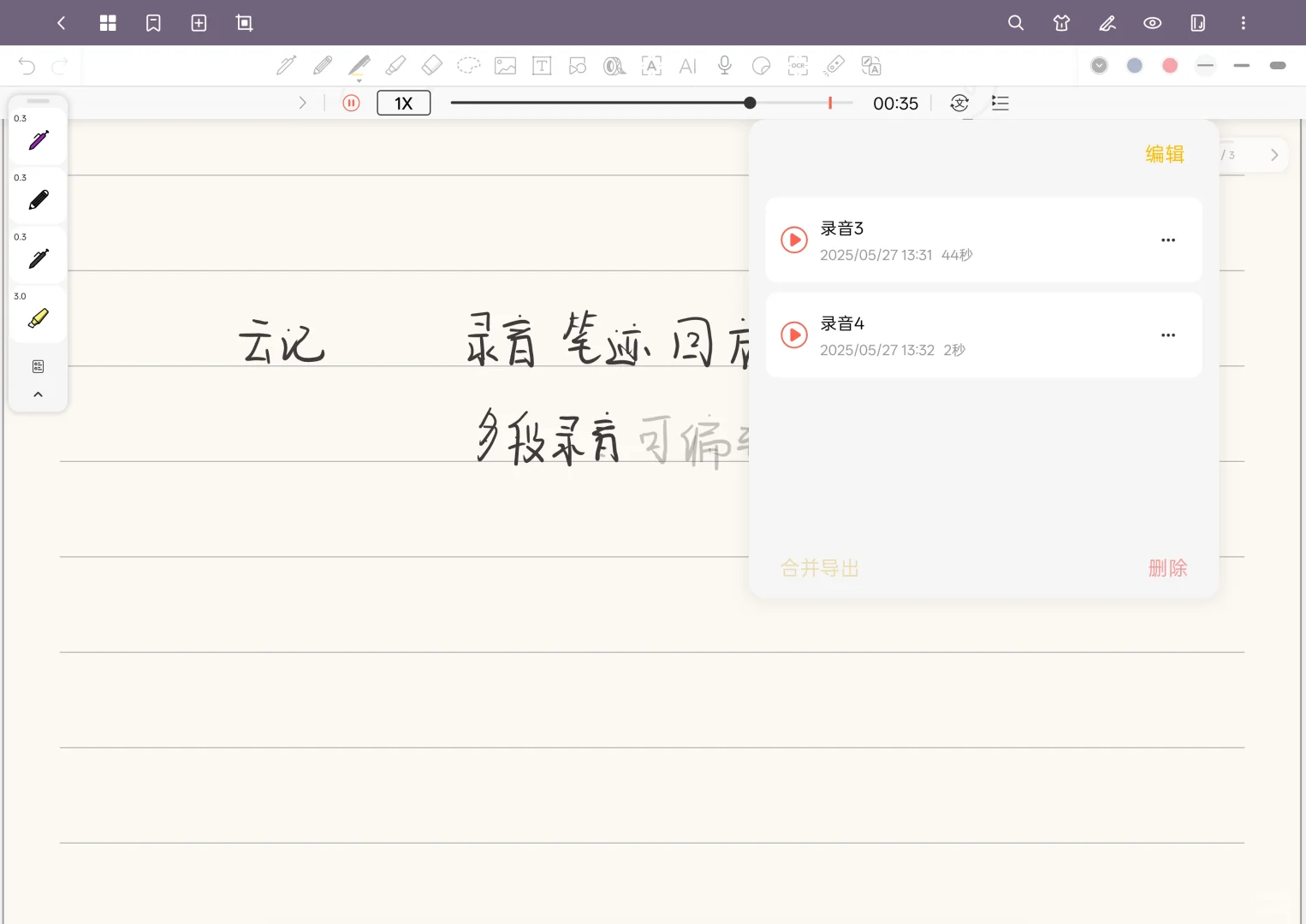Add a new page to the notebook
The image size is (1306, 924).
pyautogui.click(x=199, y=23)
